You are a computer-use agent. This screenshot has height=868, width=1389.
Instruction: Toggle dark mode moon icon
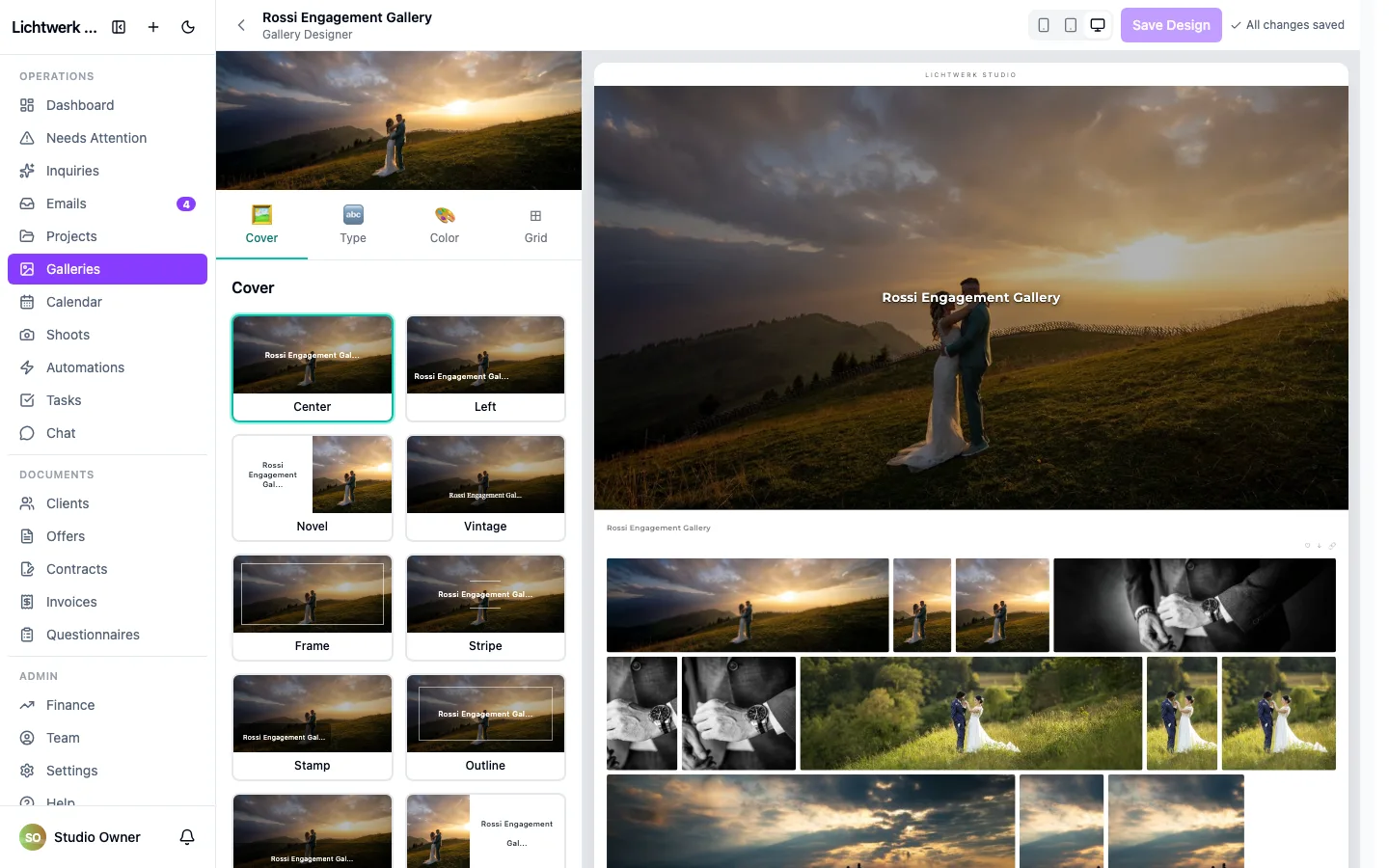(188, 27)
